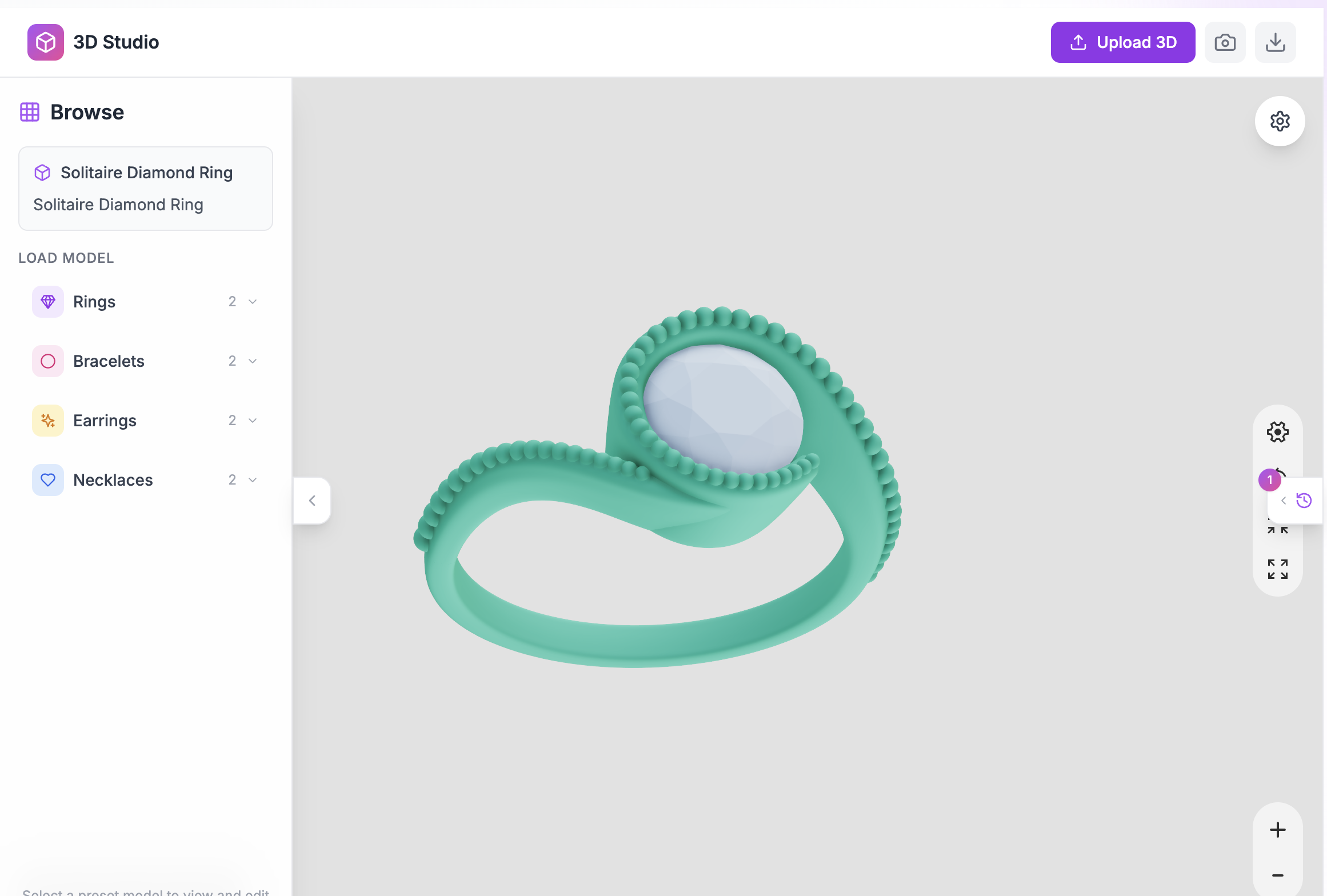Expand the history panel chevron
1327x896 pixels.
pyautogui.click(x=1284, y=501)
